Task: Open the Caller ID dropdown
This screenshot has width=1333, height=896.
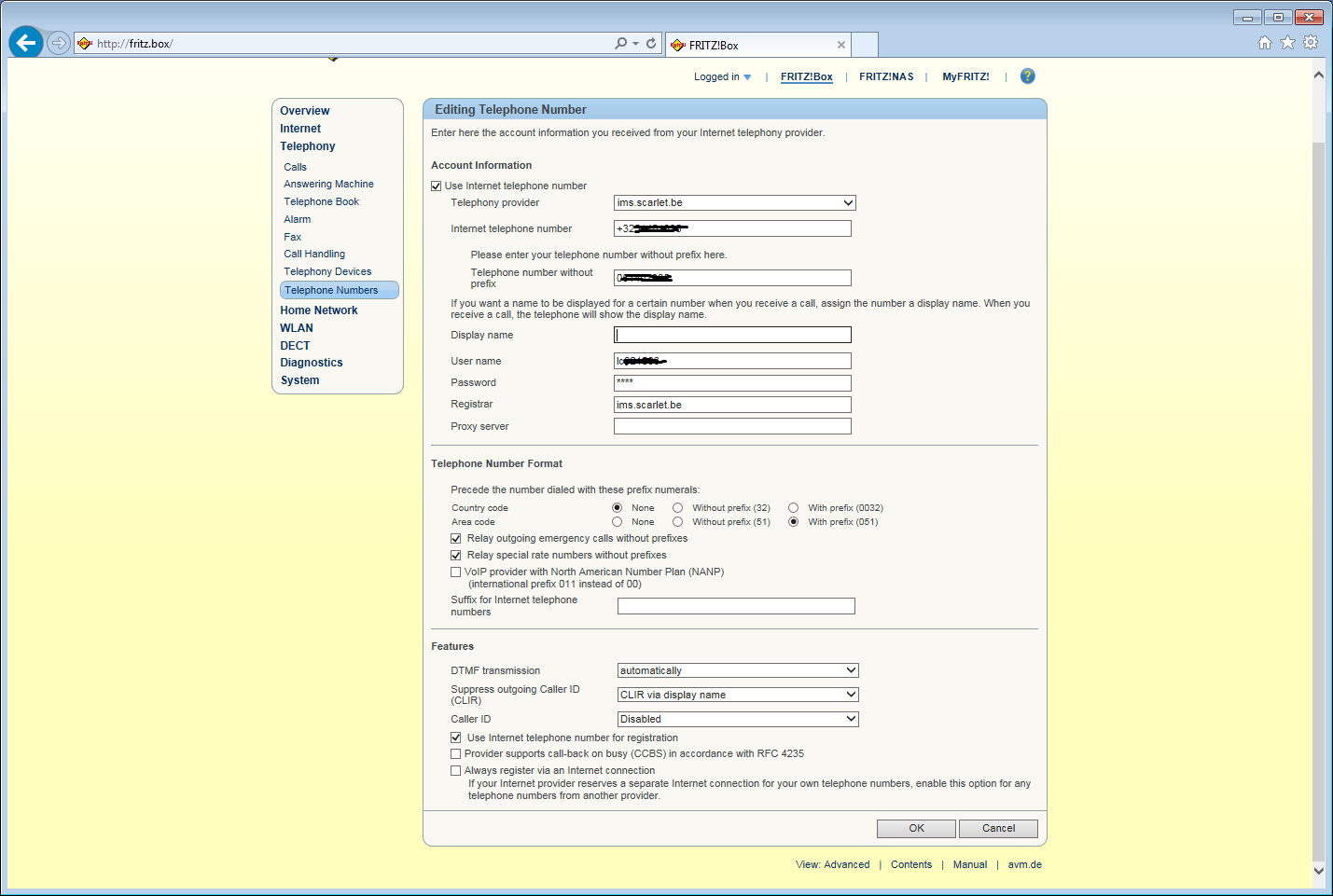Action: pos(737,719)
